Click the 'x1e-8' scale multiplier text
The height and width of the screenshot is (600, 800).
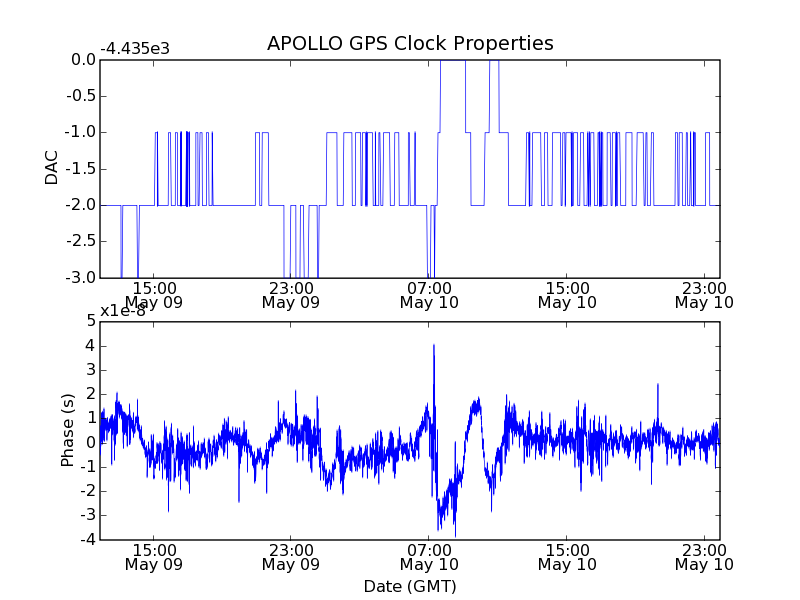click(122, 311)
